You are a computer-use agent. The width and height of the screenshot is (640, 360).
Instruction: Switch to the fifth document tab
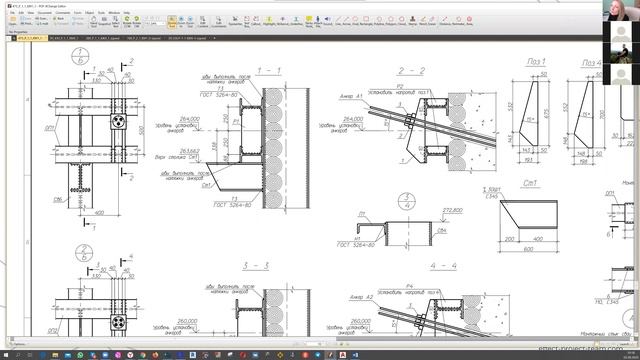(x=187, y=38)
